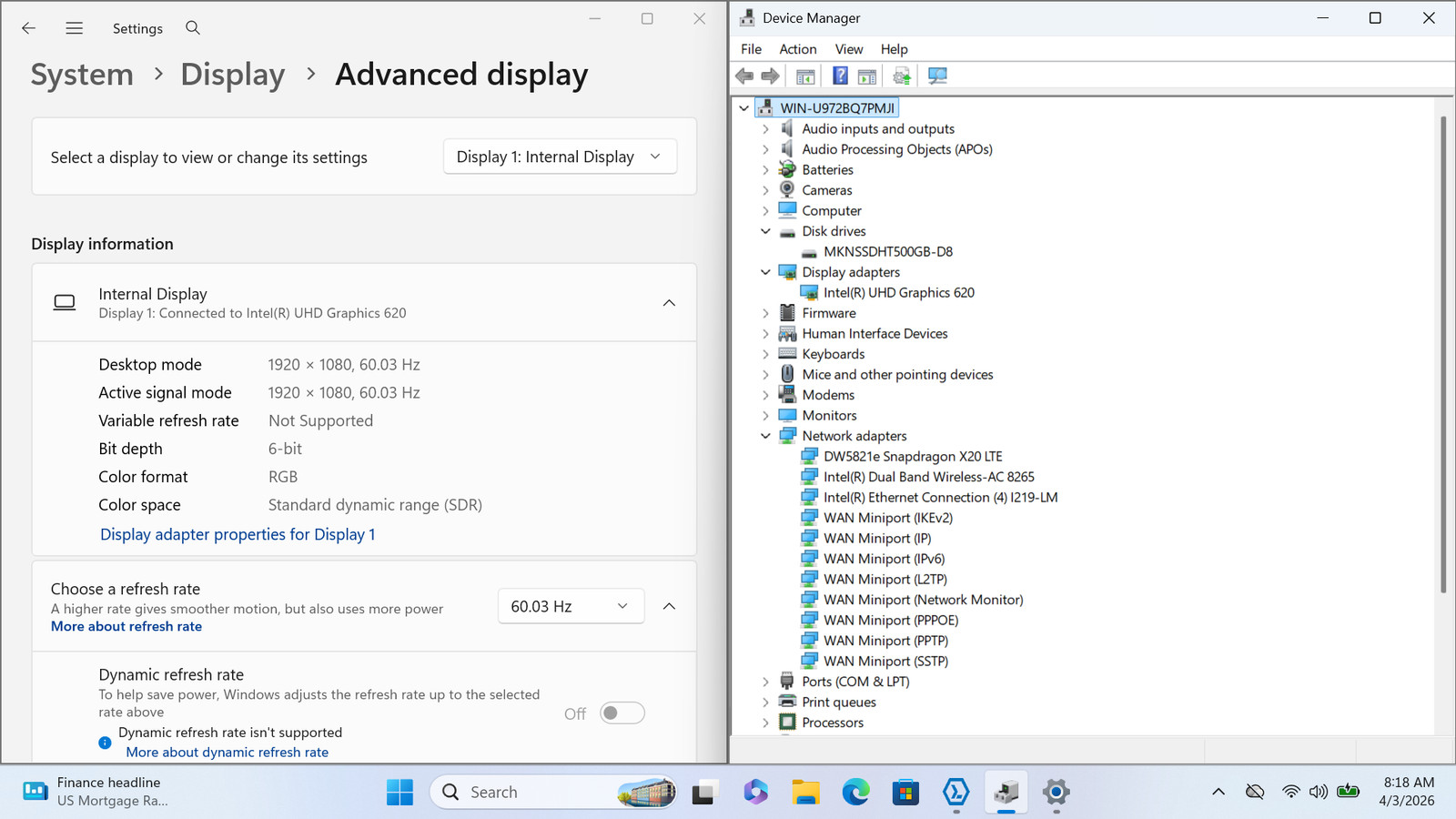This screenshot has width=1456, height=819.
Task: Collapse the Internal Display information section
Action: [x=669, y=303]
